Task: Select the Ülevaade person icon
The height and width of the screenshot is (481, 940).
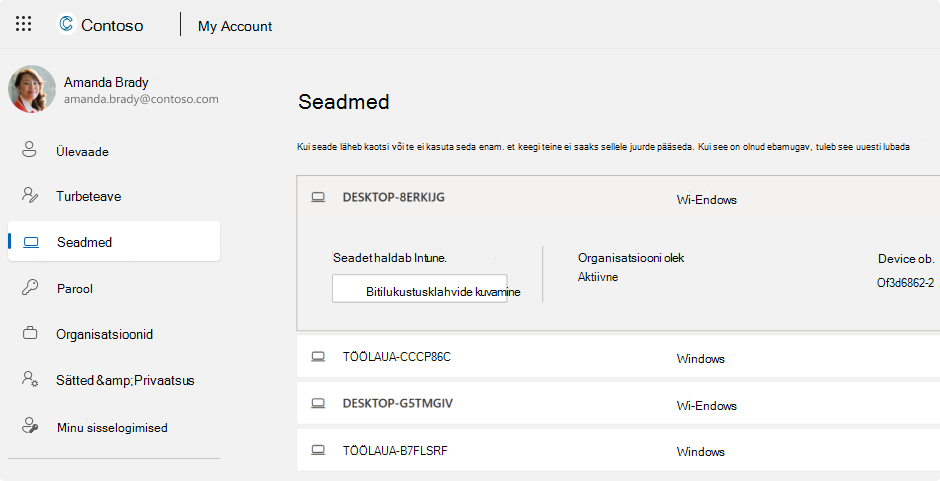Action: (x=29, y=149)
